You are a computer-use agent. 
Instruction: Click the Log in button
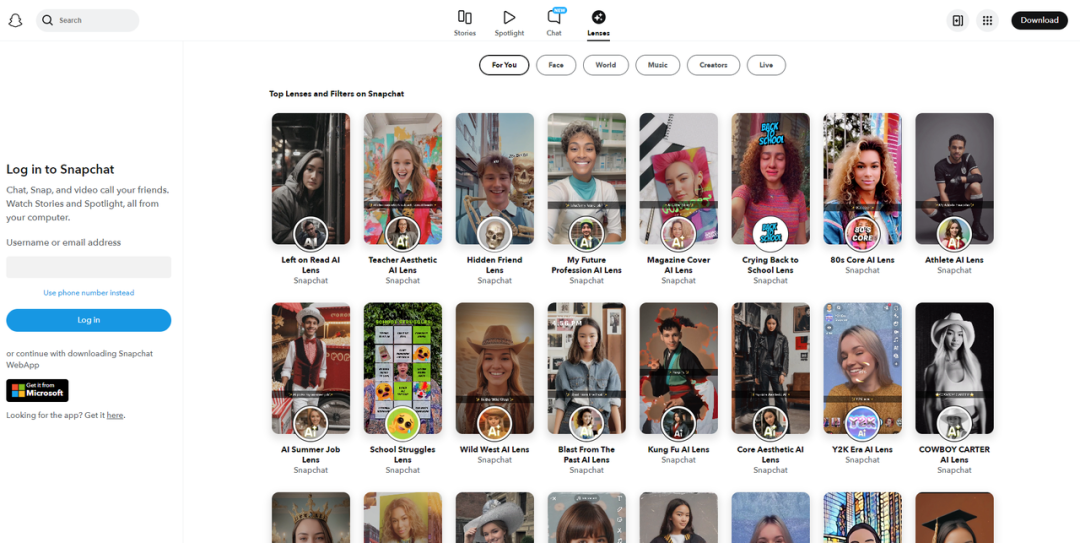click(x=89, y=320)
